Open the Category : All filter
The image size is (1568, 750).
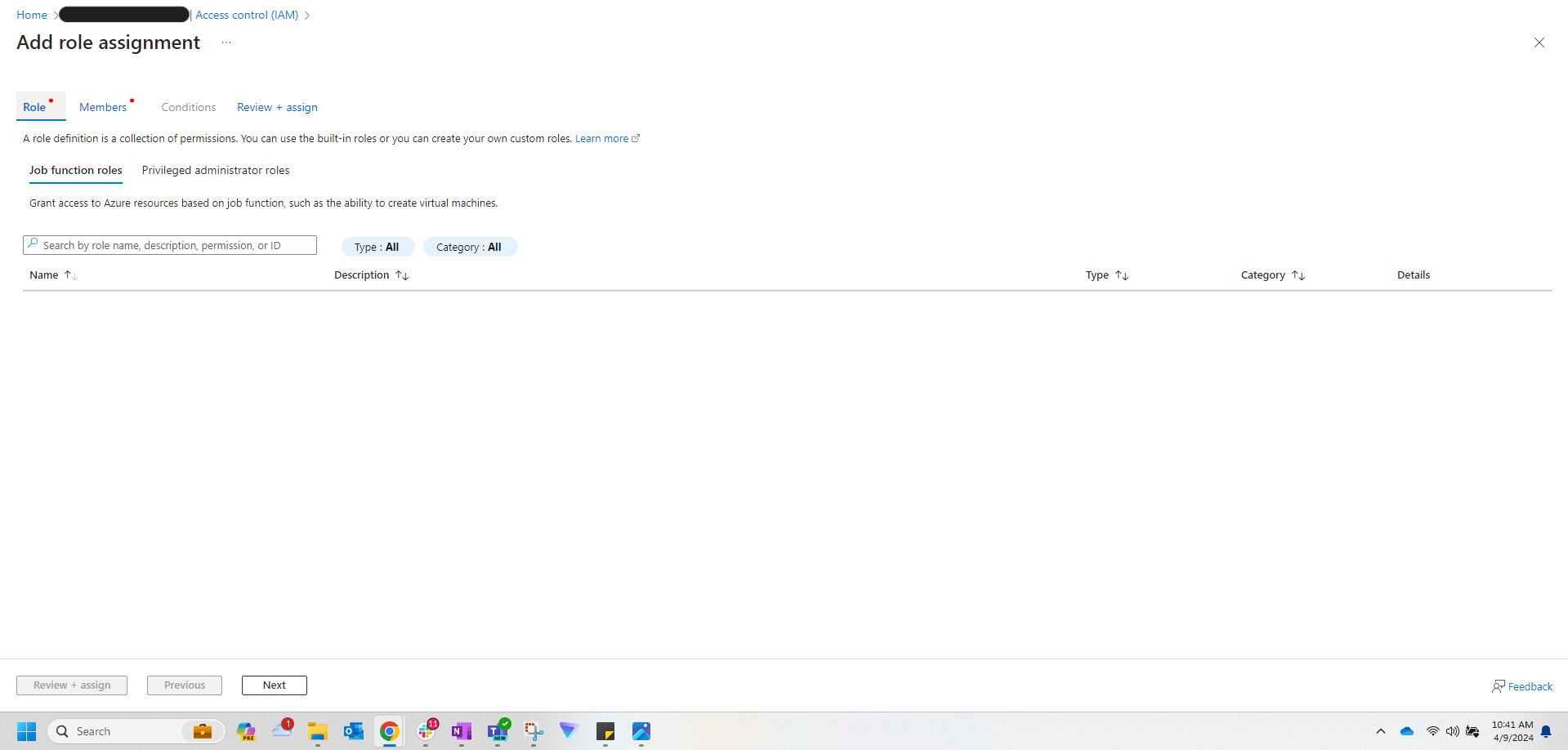(470, 247)
